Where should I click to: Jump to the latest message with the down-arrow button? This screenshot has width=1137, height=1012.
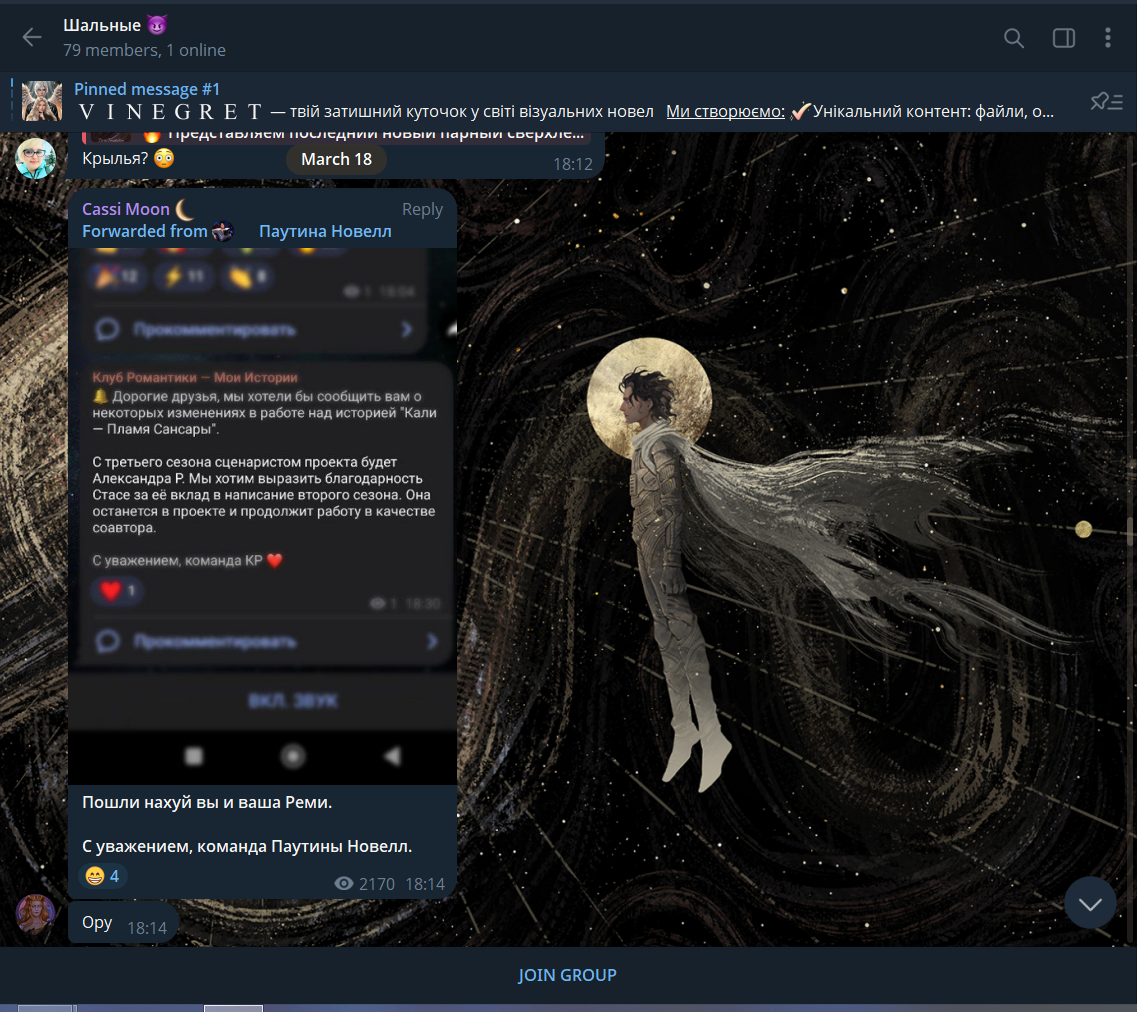[1090, 903]
